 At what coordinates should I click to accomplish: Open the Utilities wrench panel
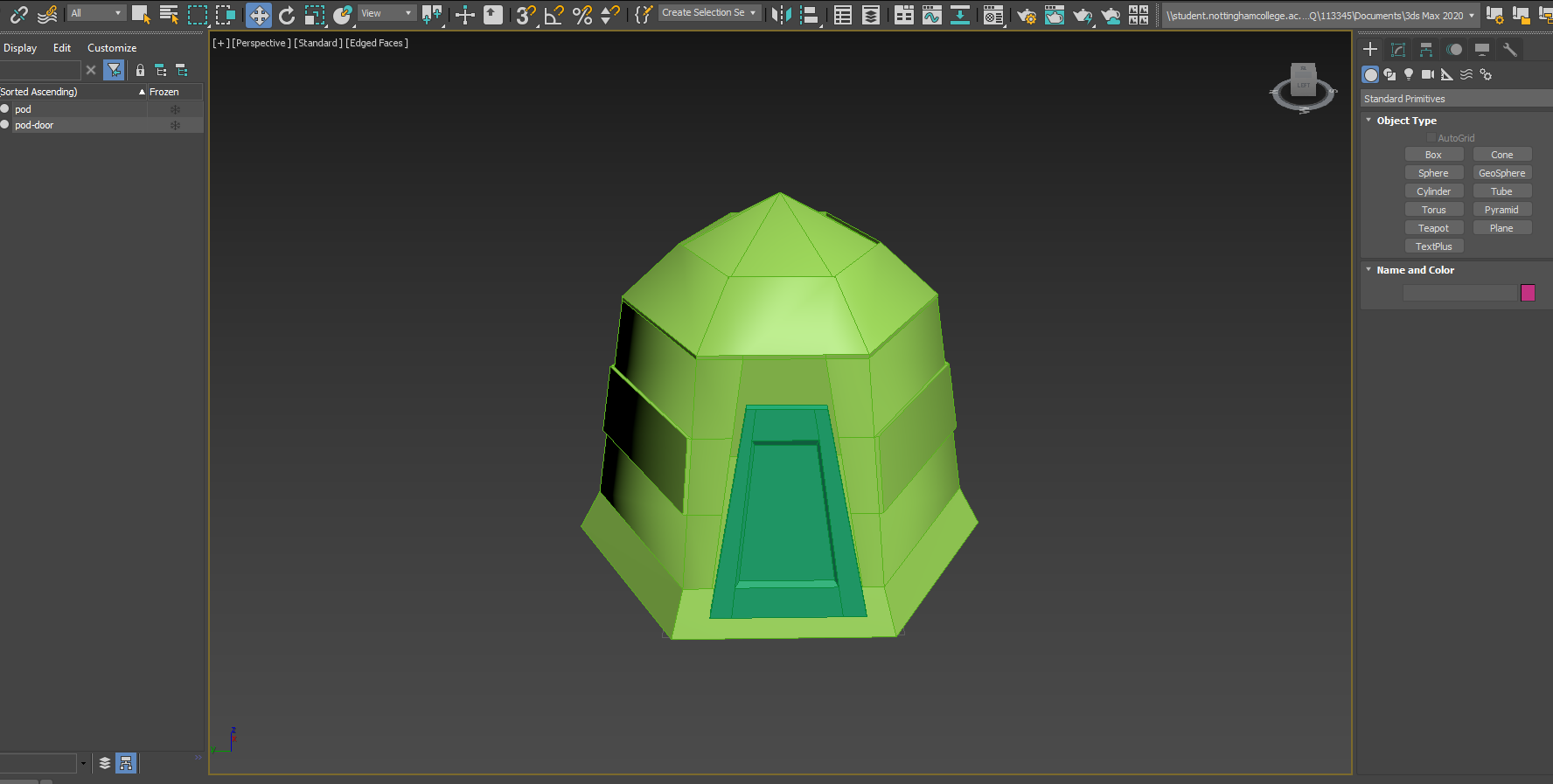point(1510,50)
